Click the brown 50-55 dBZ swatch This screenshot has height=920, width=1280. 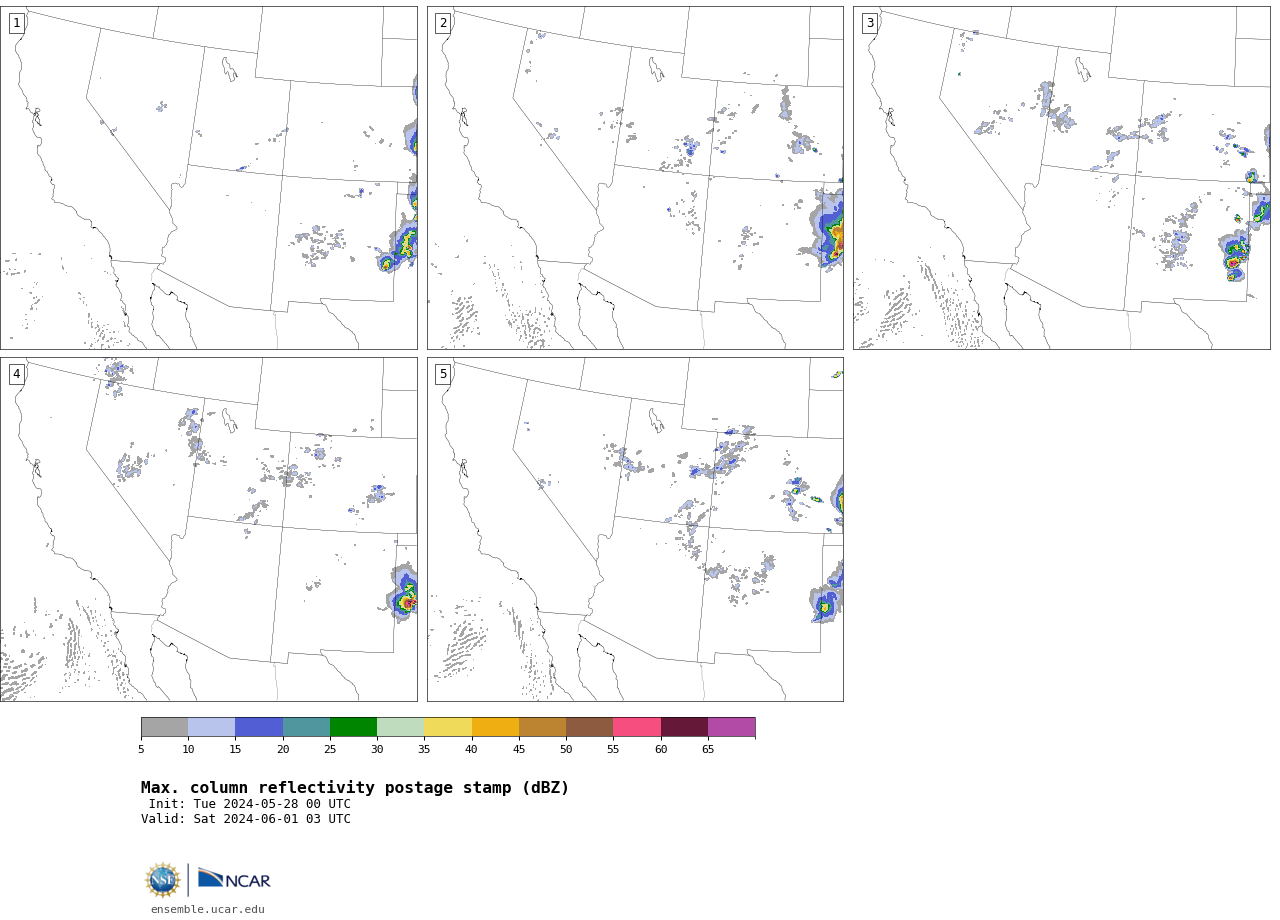pos(590,727)
